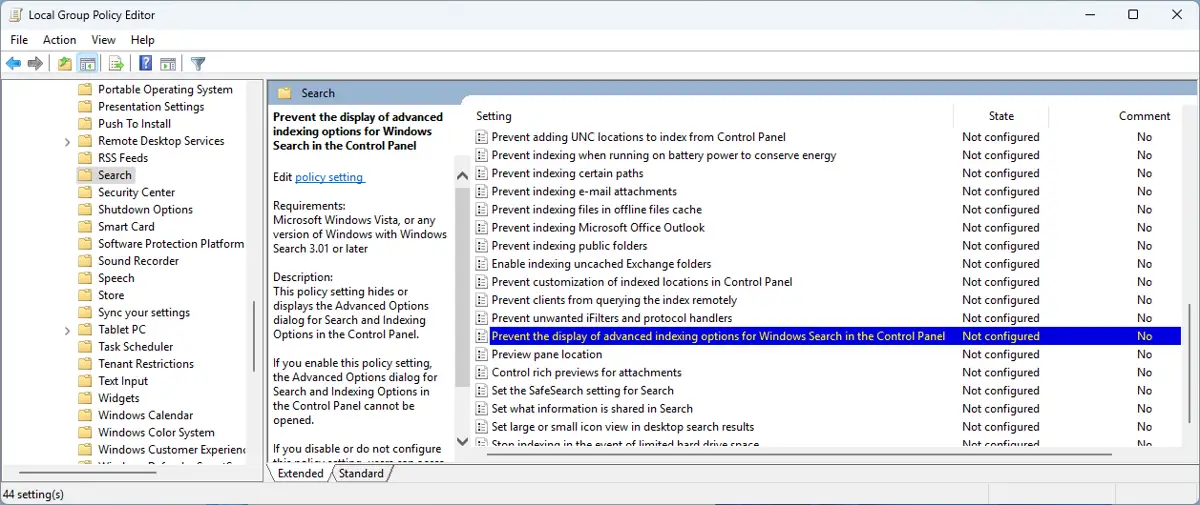The height and width of the screenshot is (505, 1200).
Task: Select Set what information is shared setting
Action: pos(592,408)
